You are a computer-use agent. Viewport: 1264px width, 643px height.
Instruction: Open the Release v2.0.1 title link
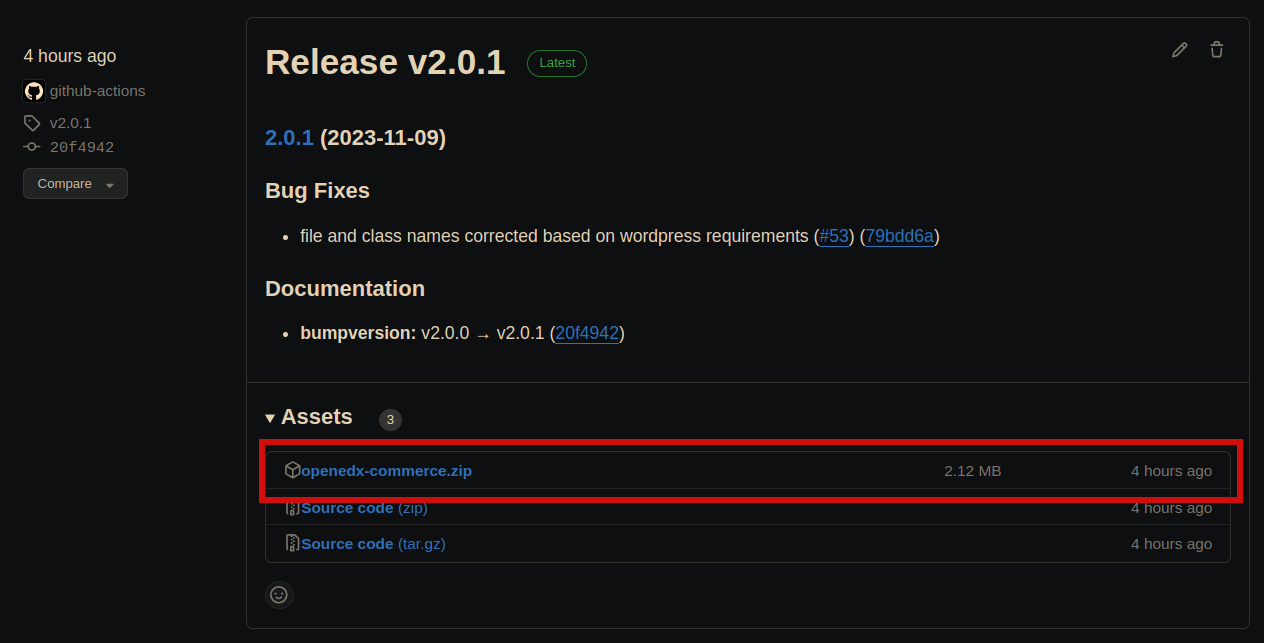click(x=385, y=62)
